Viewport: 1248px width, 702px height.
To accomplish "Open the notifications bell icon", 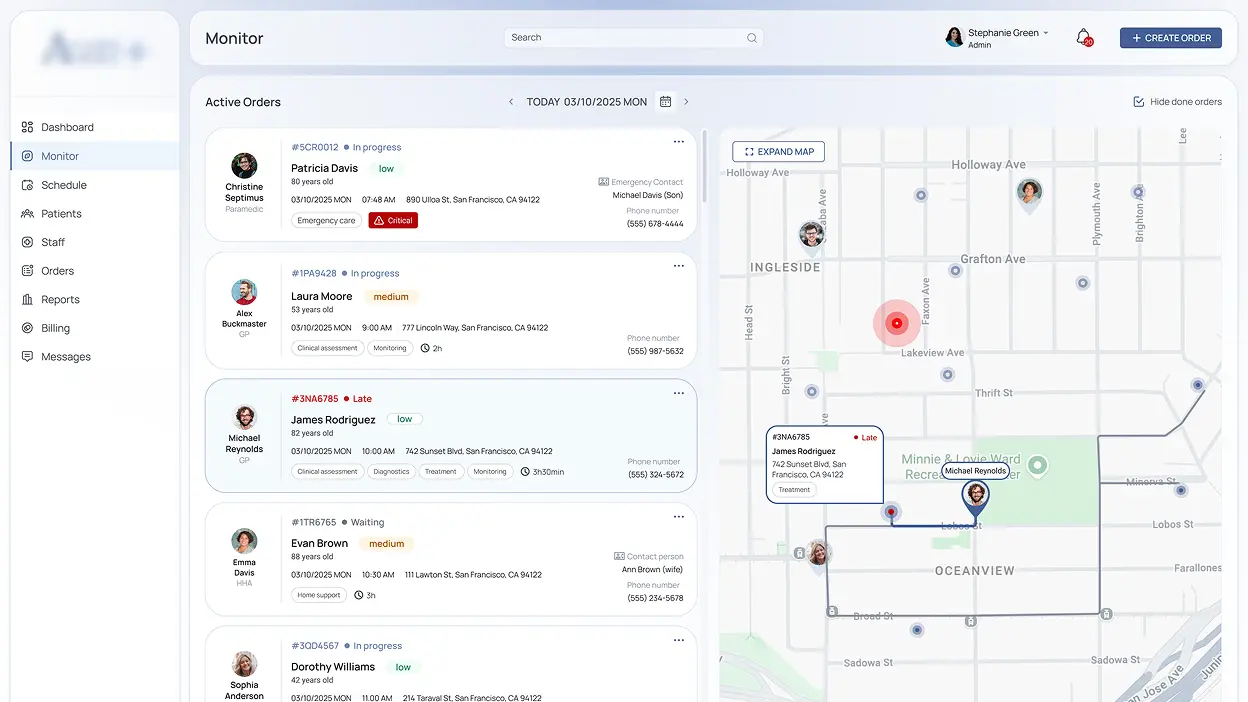I will pyautogui.click(x=1083, y=37).
